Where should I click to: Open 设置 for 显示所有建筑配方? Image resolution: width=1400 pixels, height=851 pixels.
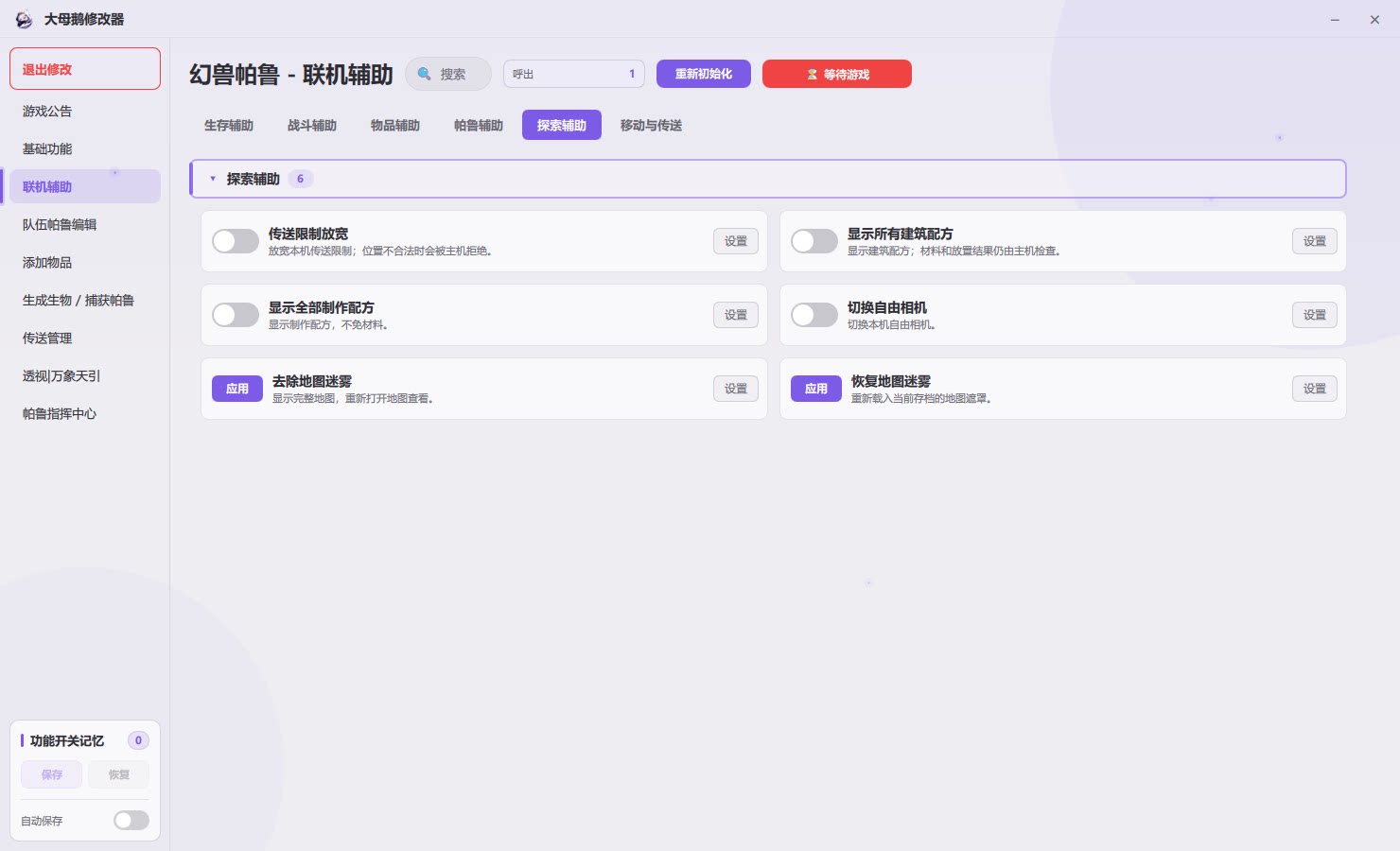click(1315, 241)
